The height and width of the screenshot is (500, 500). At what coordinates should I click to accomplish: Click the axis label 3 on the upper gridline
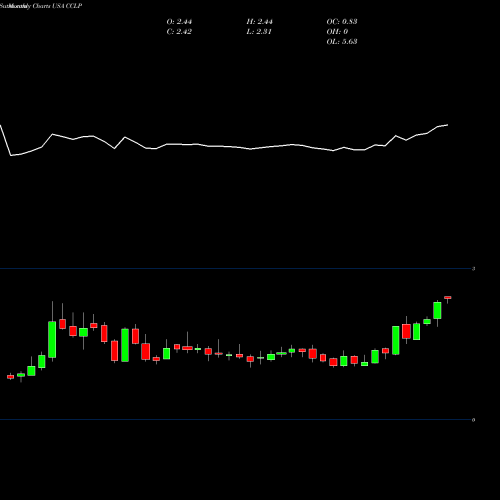473,269
